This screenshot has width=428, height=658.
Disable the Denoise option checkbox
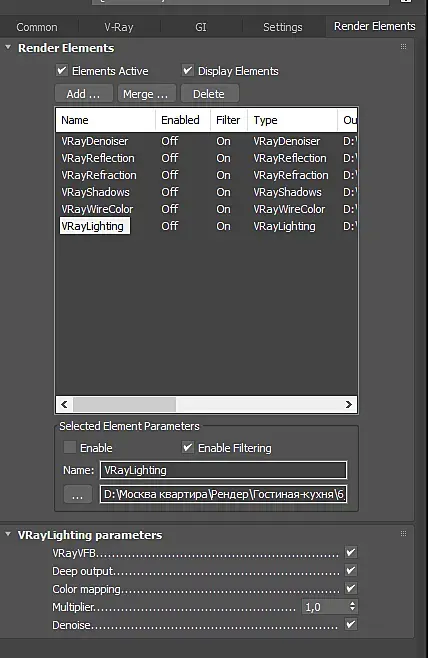point(351,624)
